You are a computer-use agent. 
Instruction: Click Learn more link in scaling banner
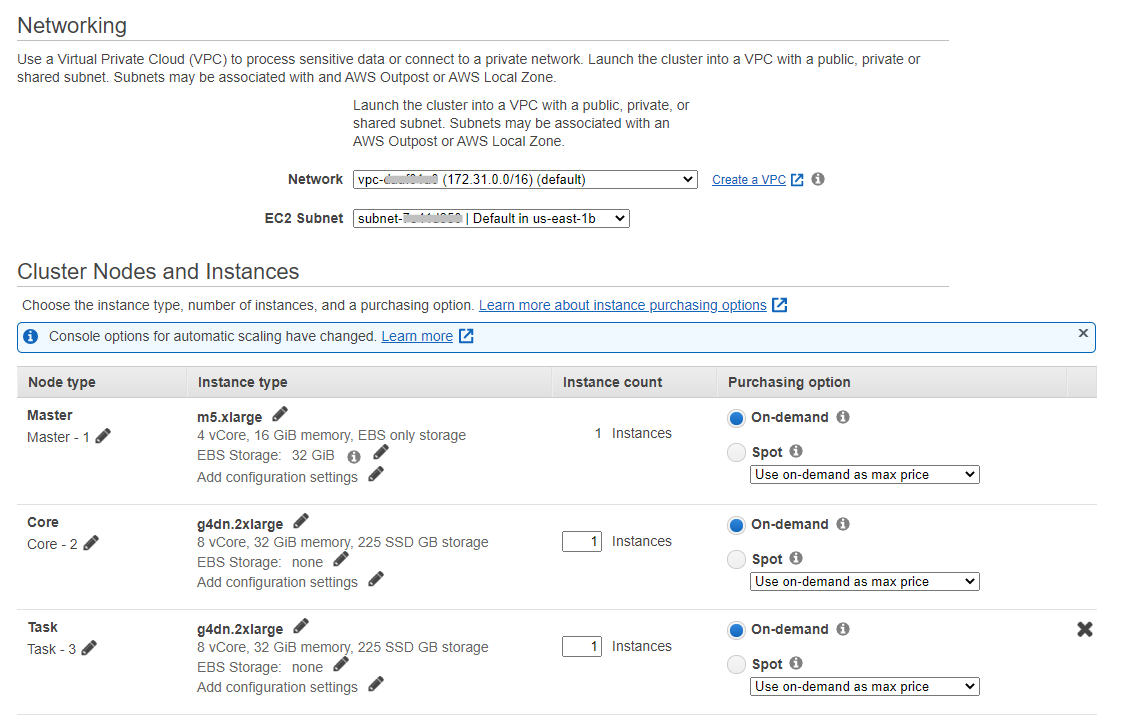point(417,337)
